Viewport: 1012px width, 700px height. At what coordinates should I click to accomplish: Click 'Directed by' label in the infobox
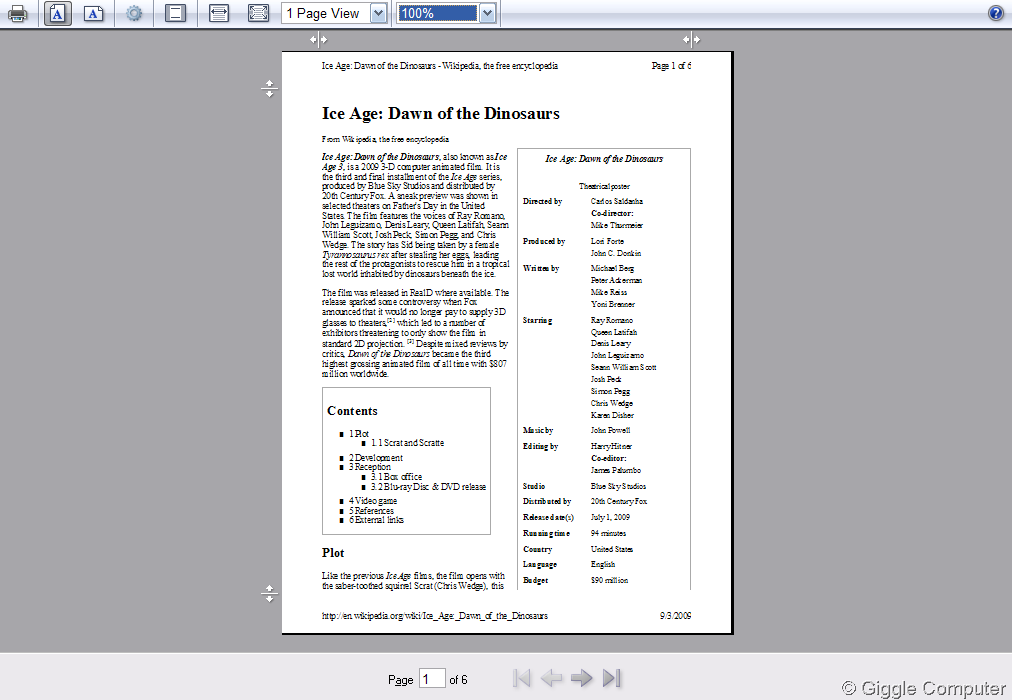pos(542,201)
